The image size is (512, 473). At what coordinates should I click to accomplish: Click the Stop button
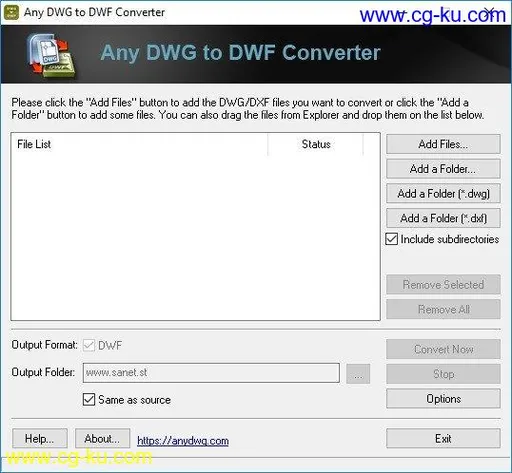point(443,374)
